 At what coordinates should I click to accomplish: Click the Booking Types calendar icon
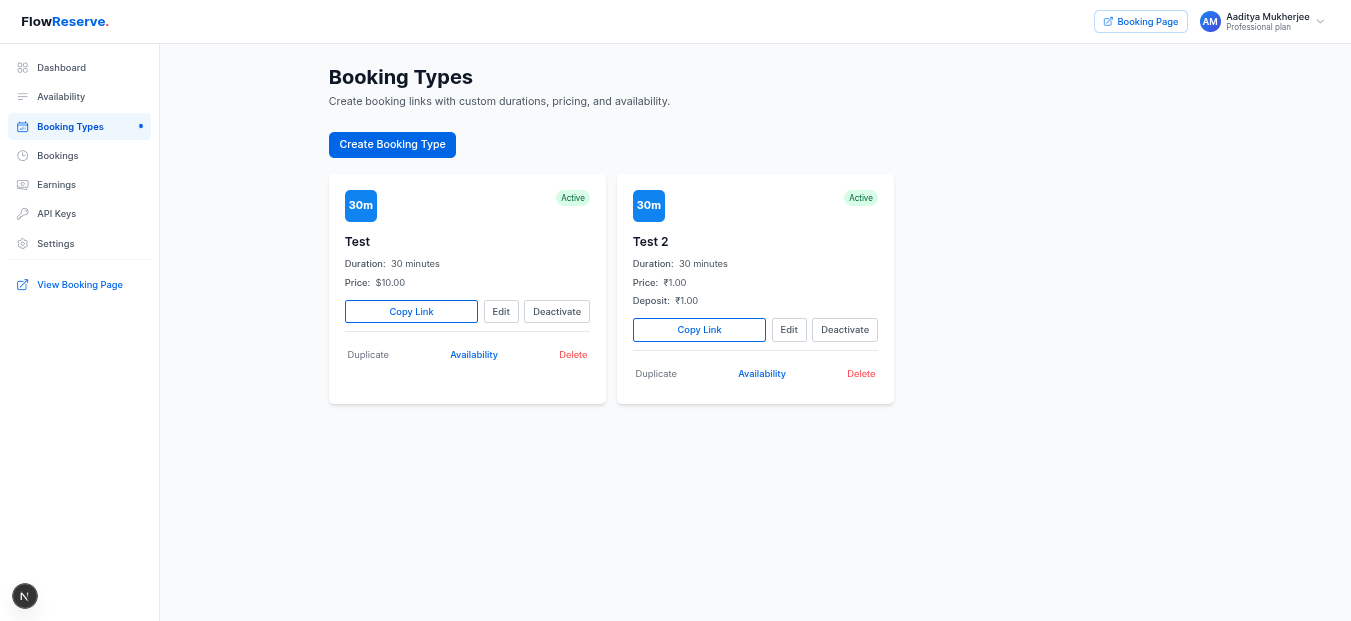[x=22, y=126]
